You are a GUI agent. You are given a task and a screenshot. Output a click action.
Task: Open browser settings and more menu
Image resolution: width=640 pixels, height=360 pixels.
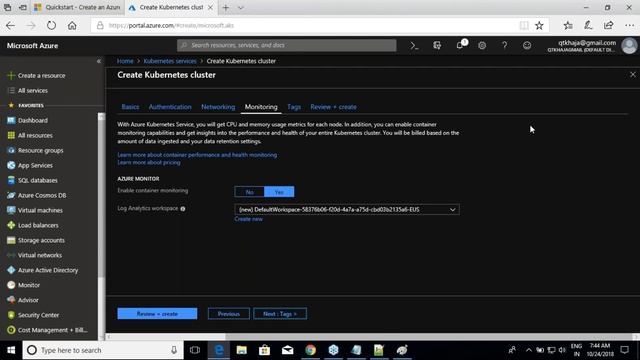[629, 25]
